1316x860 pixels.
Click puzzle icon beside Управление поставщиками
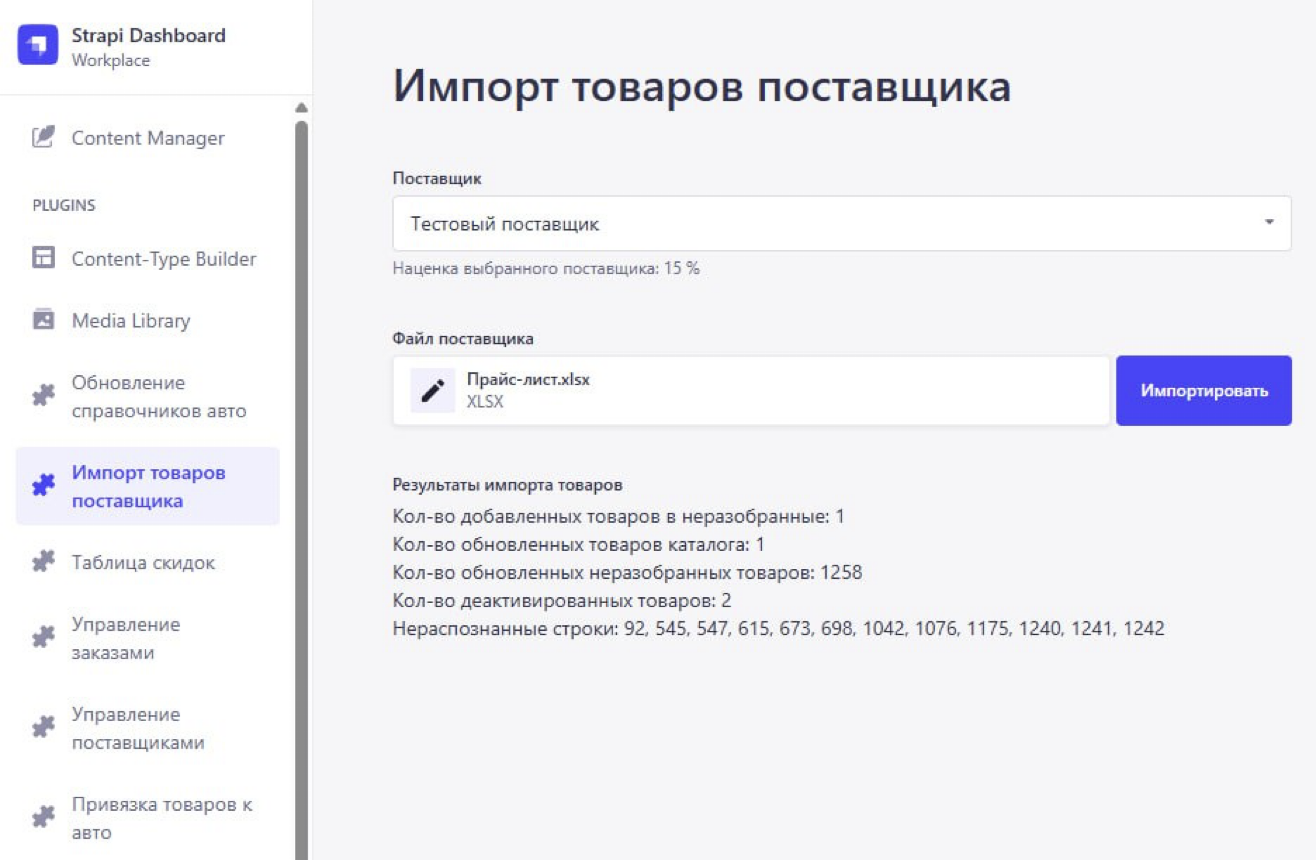pyautogui.click(x=43, y=729)
